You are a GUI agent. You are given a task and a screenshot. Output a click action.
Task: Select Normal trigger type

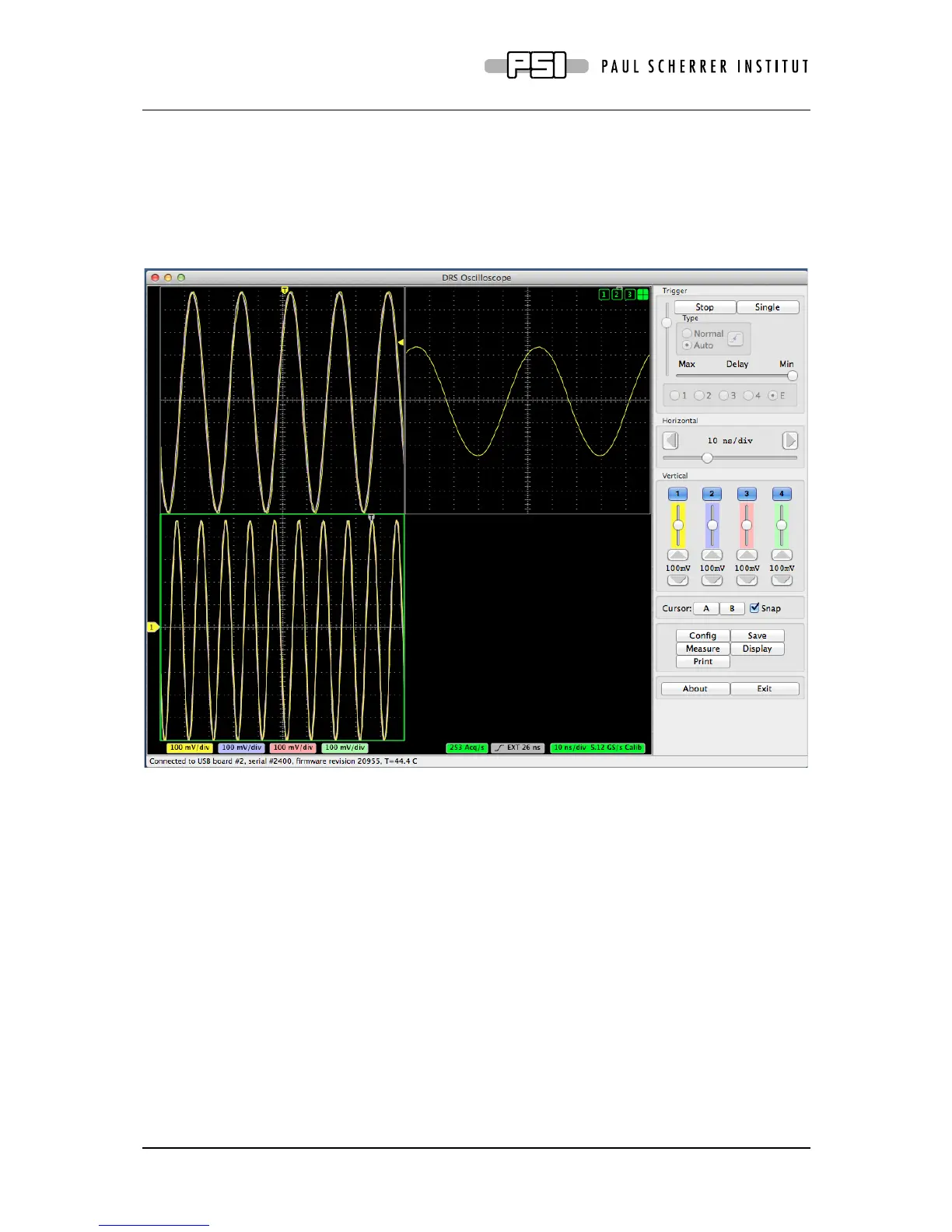coord(687,334)
